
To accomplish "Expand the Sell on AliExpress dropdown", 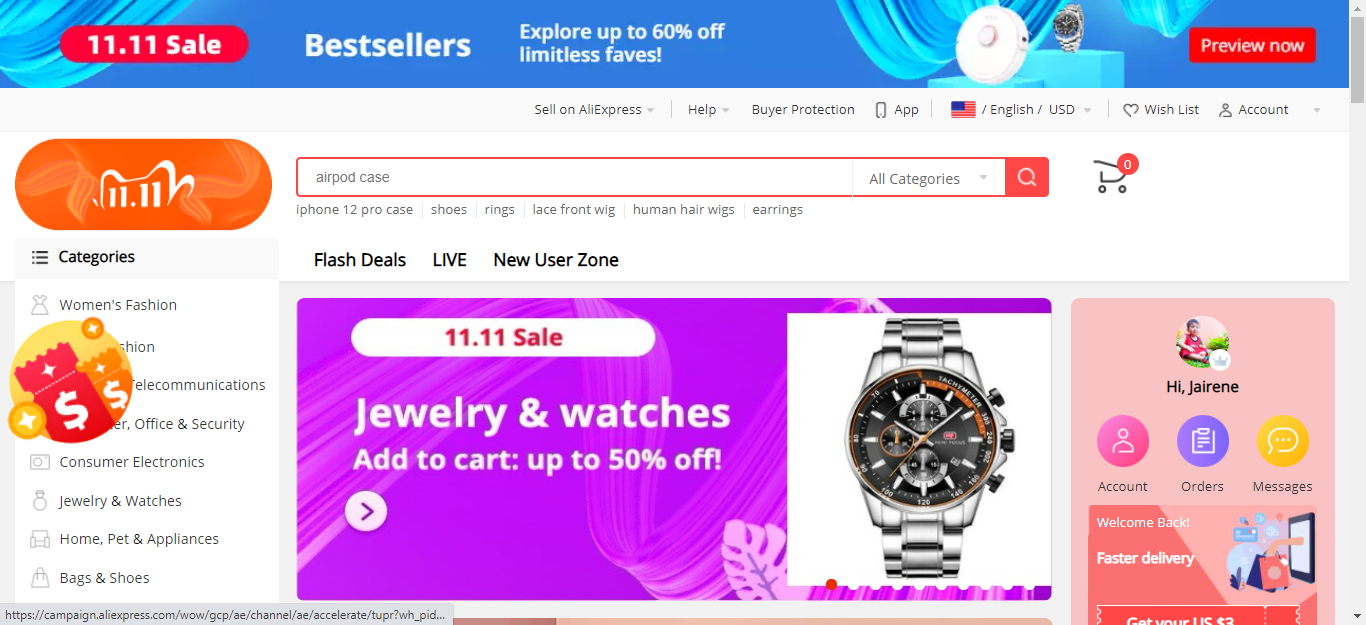I will pyautogui.click(x=594, y=110).
